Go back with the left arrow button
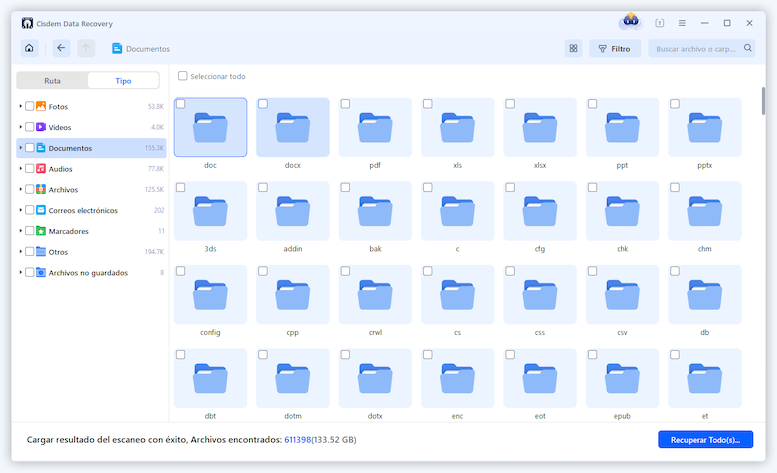 (x=62, y=48)
